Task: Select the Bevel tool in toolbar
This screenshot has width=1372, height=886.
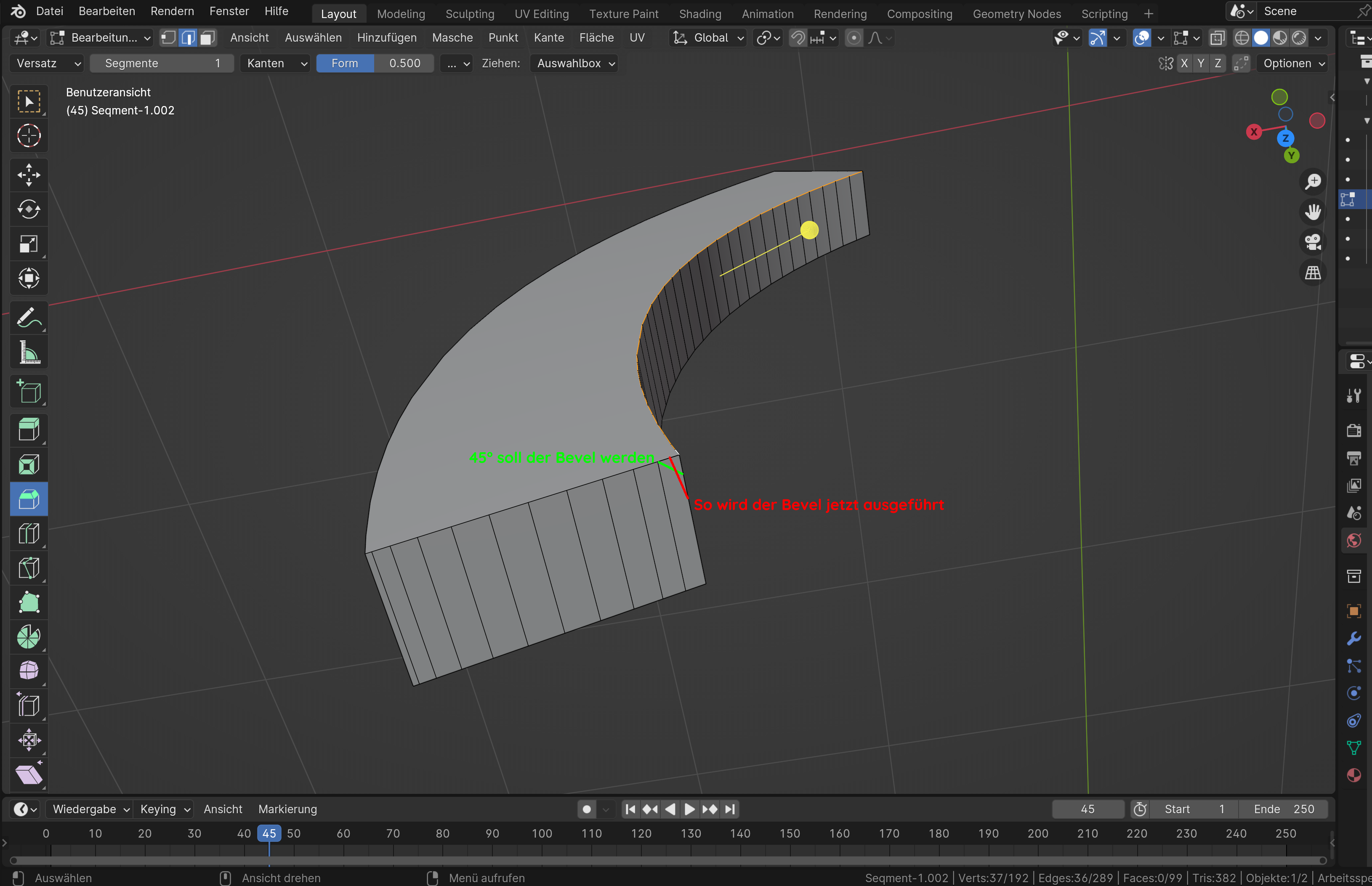Action: pos(29,498)
